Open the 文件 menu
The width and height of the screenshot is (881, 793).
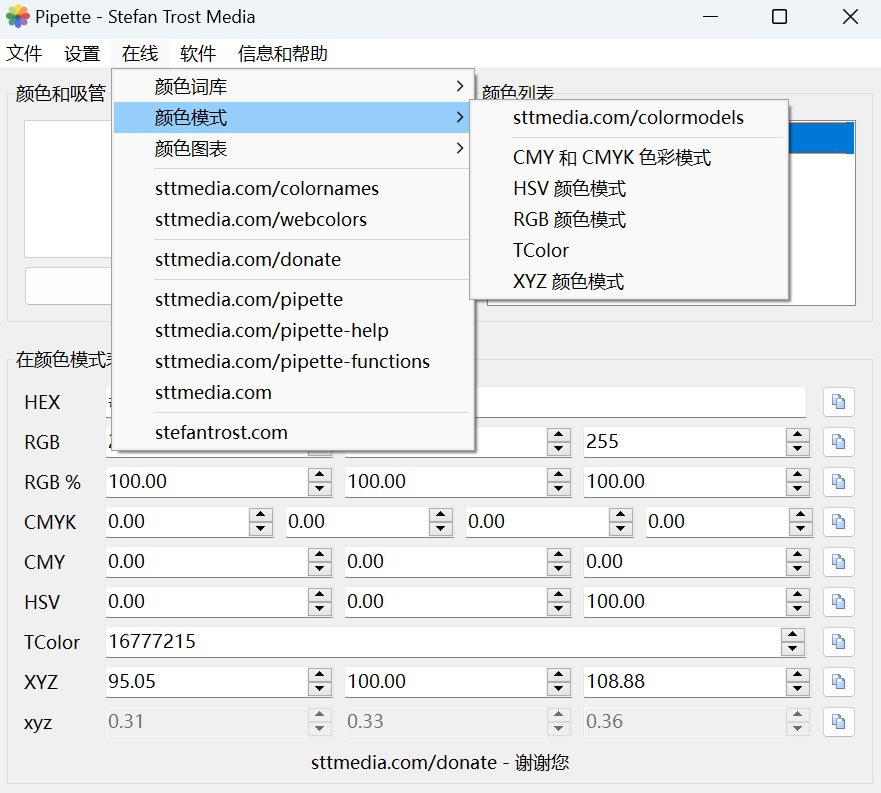click(x=25, y=54)
